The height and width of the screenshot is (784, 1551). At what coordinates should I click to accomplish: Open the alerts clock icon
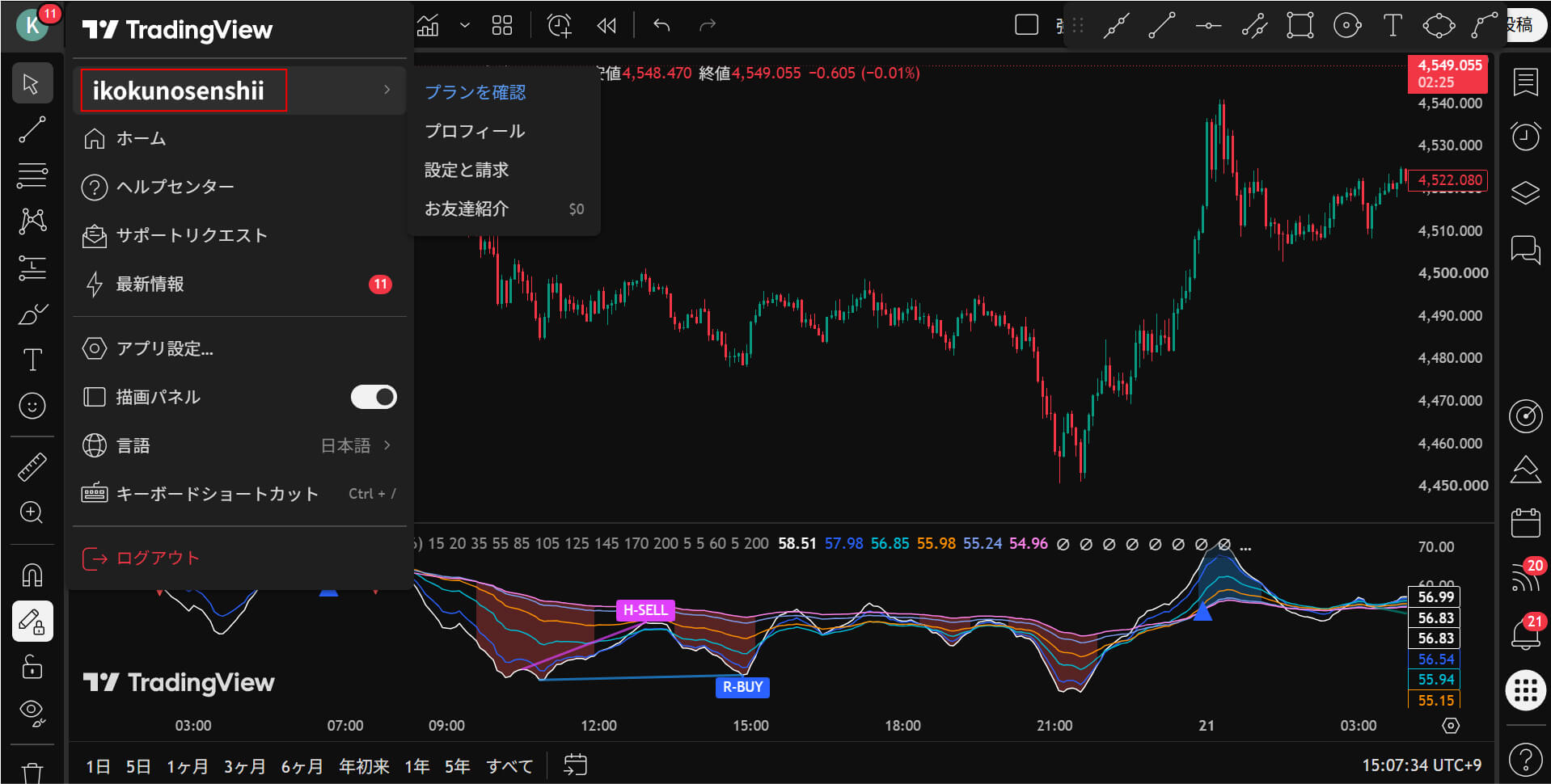(1525, 136)
